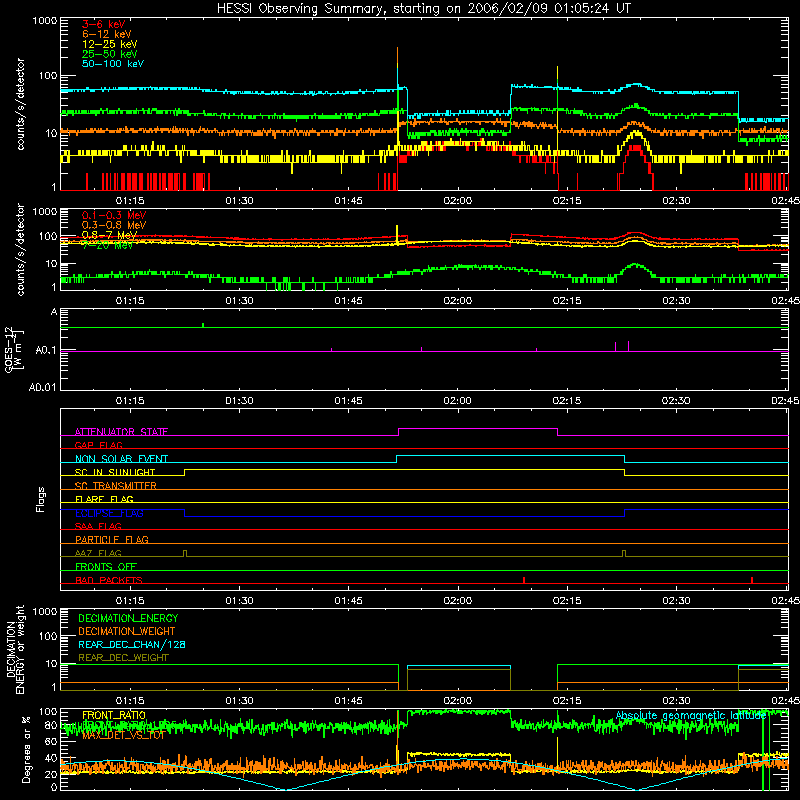Select the red 3-6 keV legend label
Screen dimensions: 800x800
coord(103,24)
